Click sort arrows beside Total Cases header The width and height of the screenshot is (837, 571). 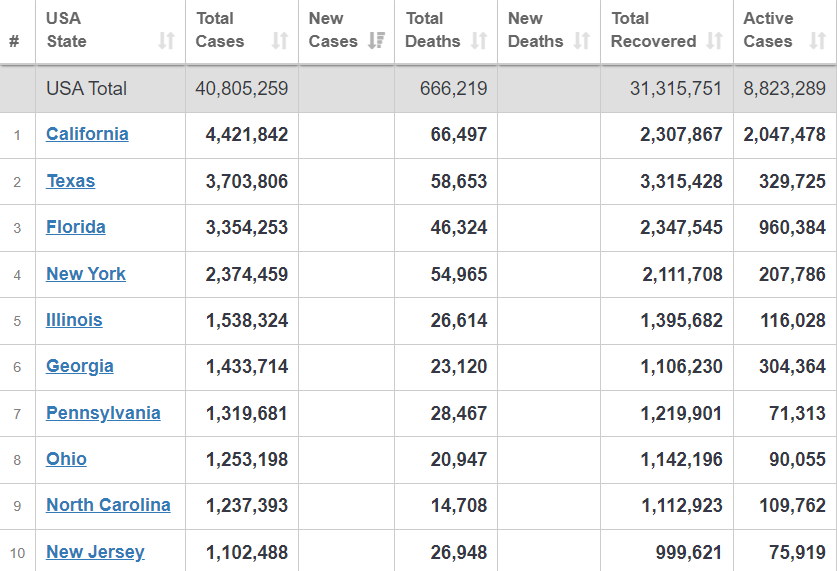(280, 41)
